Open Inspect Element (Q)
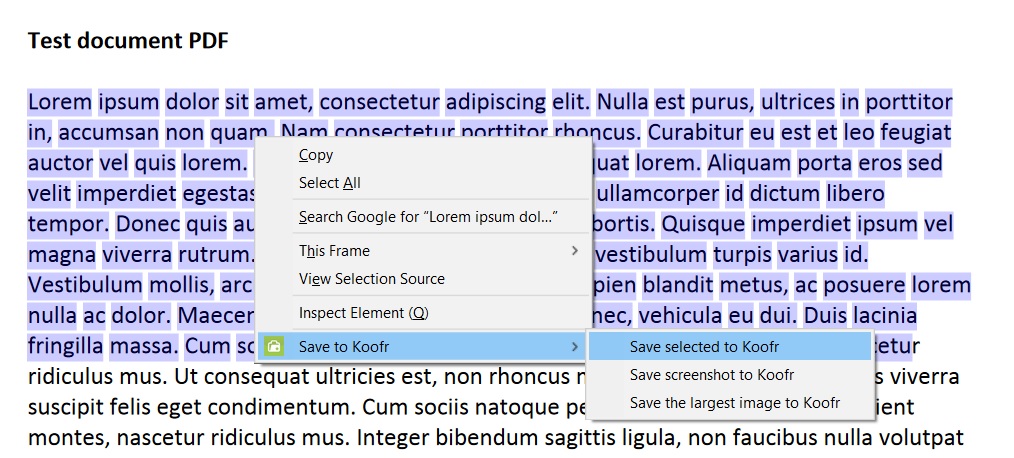The height and width of the screenshot is (458, 1014). click(363, 313)
